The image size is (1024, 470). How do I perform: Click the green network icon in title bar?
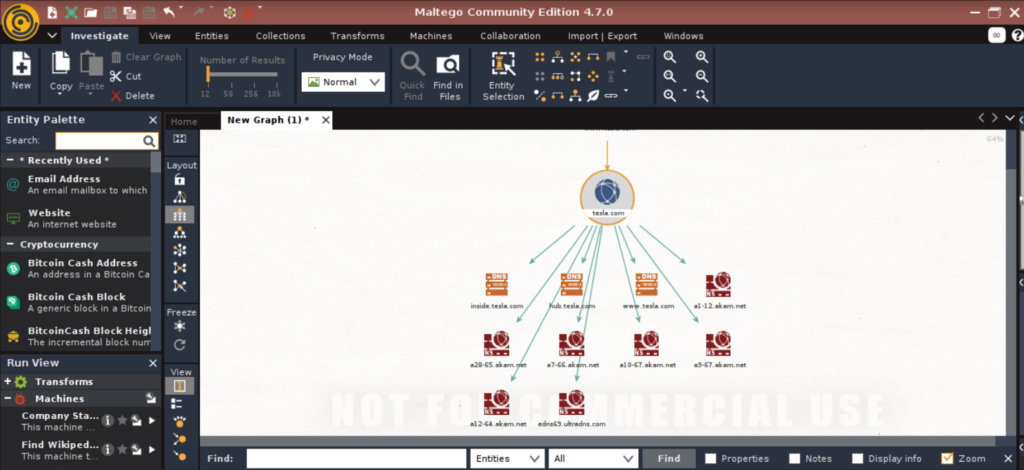pyautogui.click(x=71, y=12)
